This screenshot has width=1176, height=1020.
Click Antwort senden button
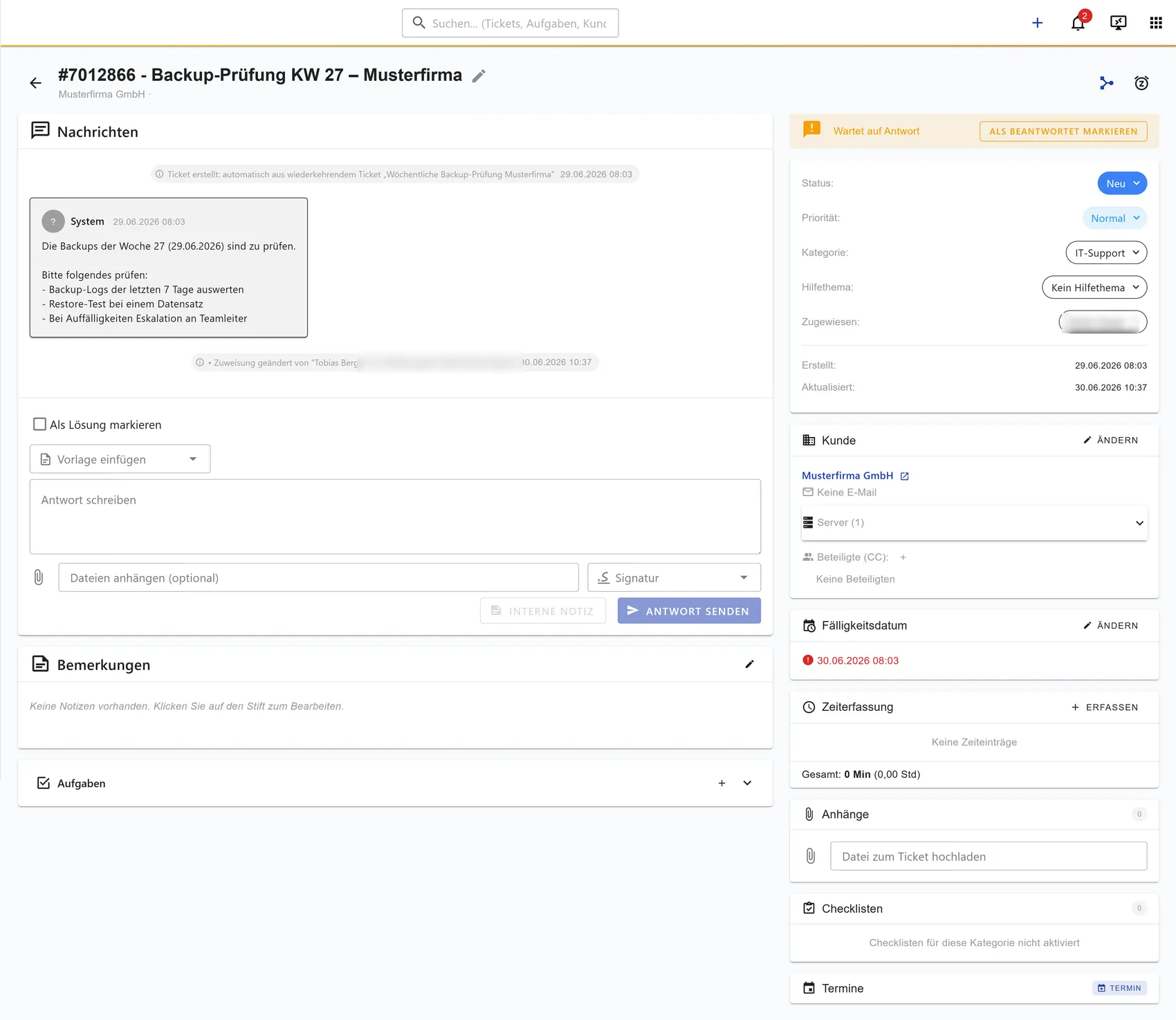point(689,611)
